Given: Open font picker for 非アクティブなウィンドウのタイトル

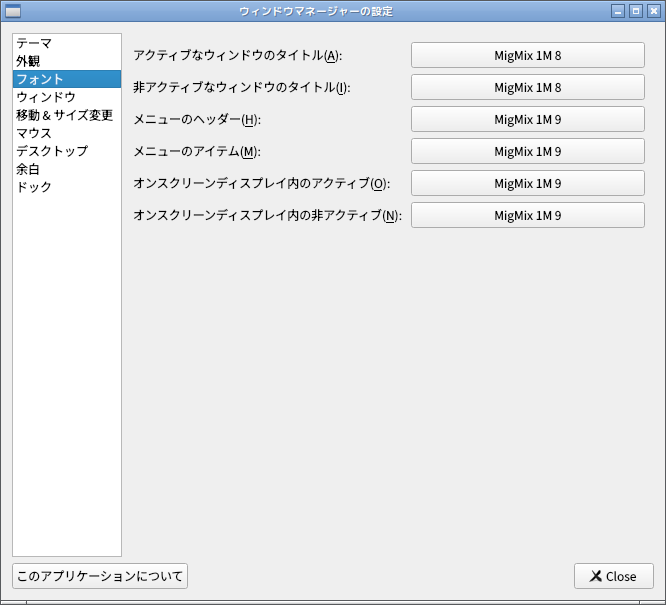Looking at the screenshot, I should coord(528,87).
